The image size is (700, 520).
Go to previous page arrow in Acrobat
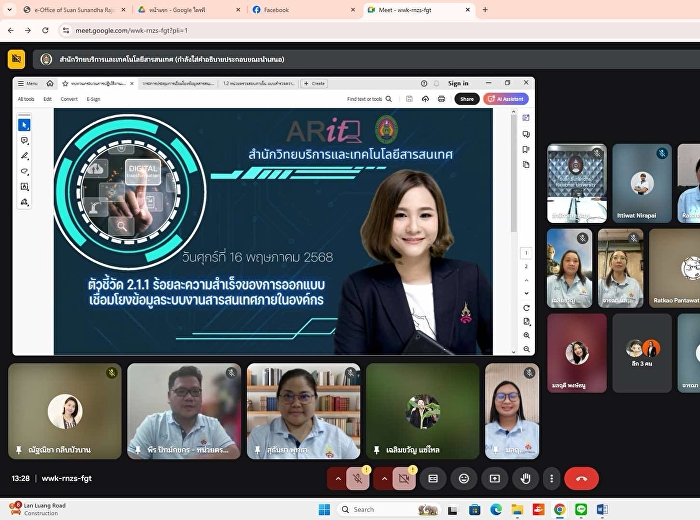526,280
